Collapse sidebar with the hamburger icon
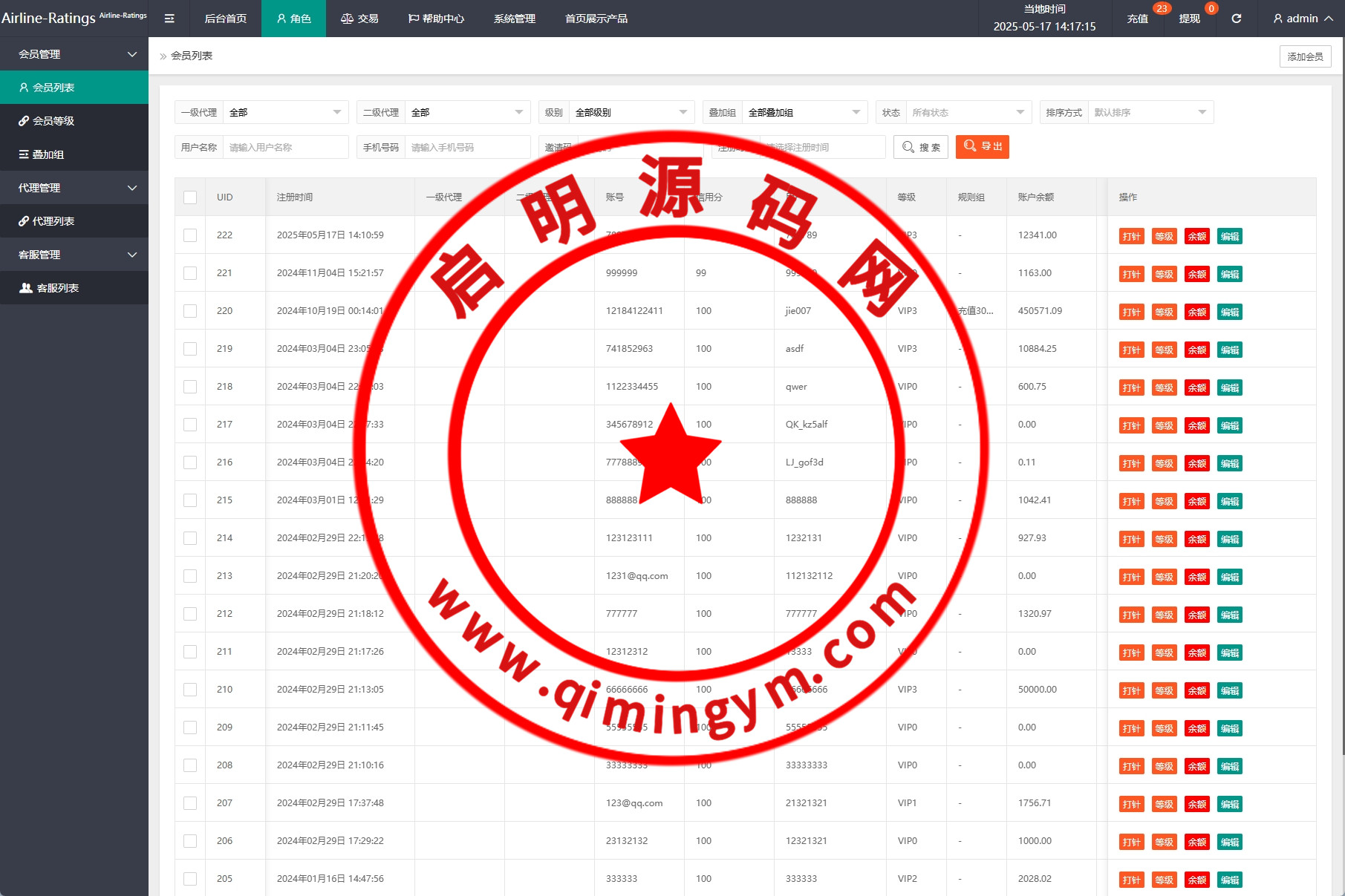This screenshot has width=1345, height=896. (x=169, y=19)
